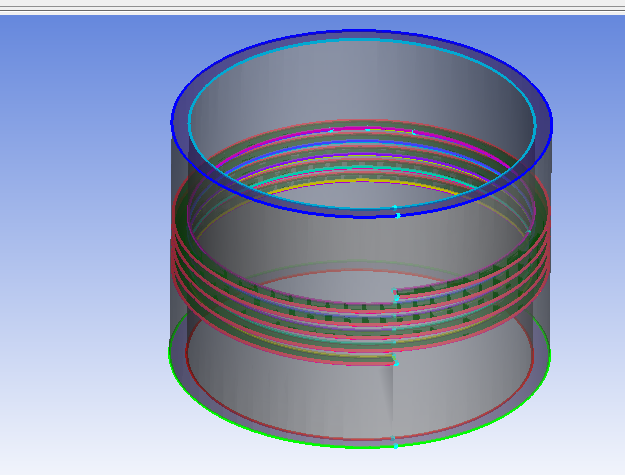Click the vertex at the upper thread end
This screenshot has width=625, height=475.
pos(396,298)
